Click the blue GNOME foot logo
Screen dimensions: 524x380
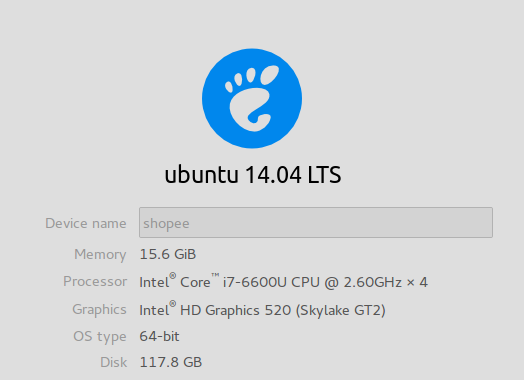pos(252,98)
